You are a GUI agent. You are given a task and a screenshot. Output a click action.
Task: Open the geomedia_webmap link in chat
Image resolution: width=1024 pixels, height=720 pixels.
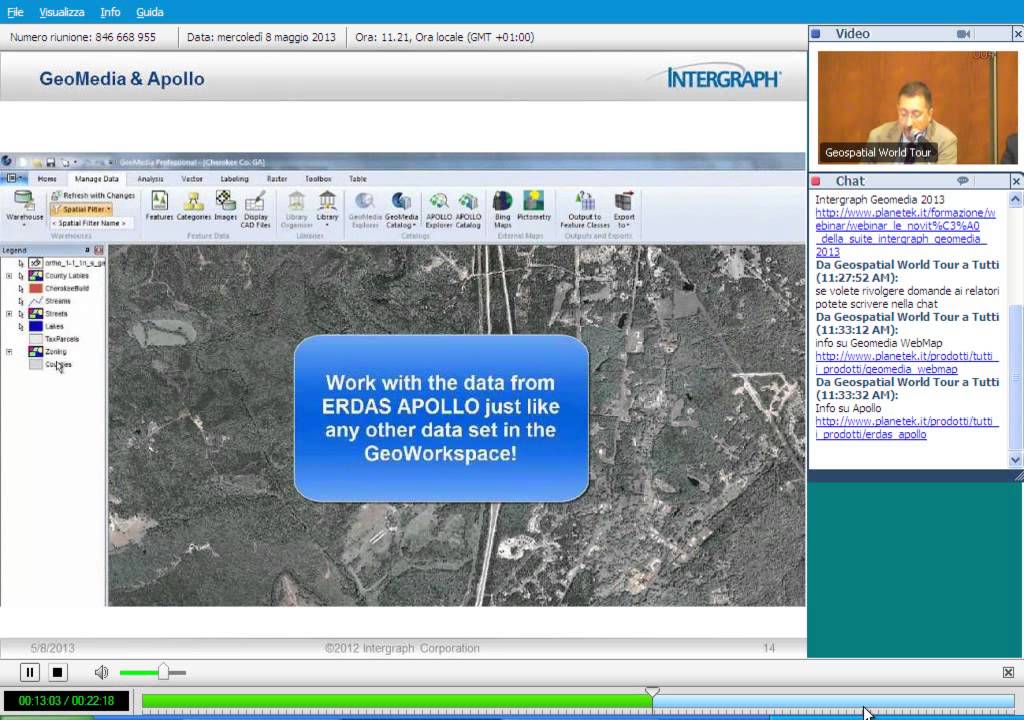[x=906, y=363]
